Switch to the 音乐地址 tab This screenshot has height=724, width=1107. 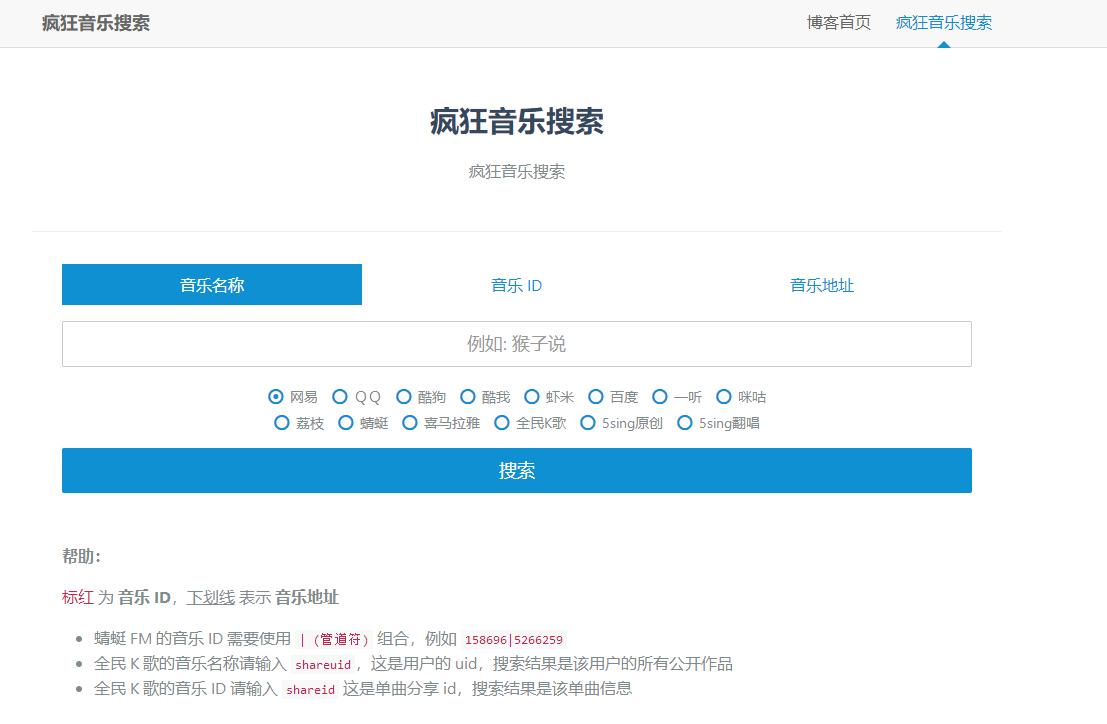click(821, 285)
